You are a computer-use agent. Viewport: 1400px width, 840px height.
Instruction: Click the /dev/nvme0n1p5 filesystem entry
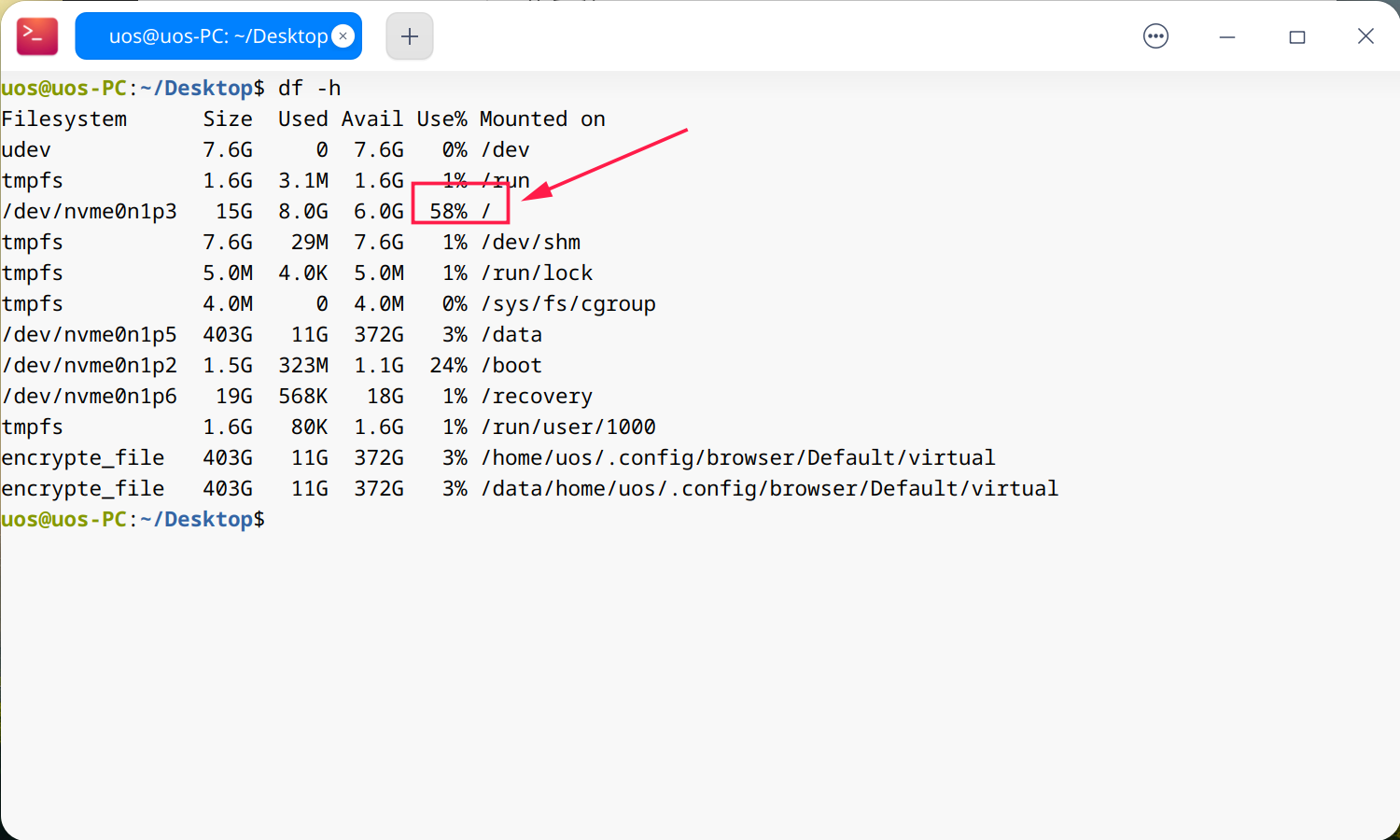tap(90, 335)
